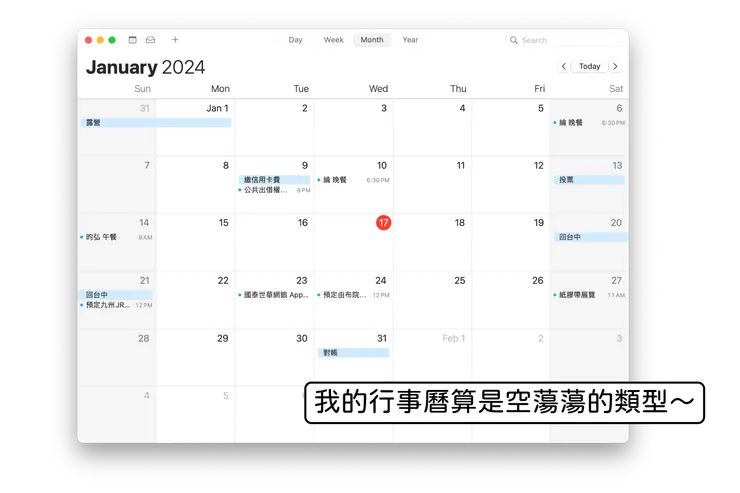Open the 綸 晚餐 event on January 10
The image size is (740, 493).
[x=353, y=180]
